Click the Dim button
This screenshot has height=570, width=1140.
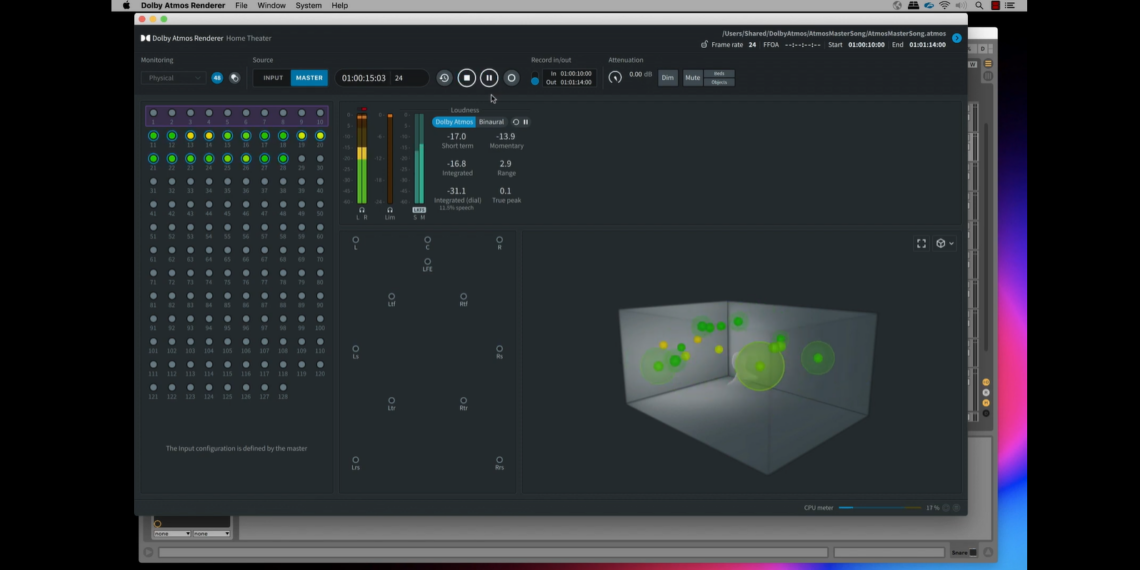[x=667, y=78]
